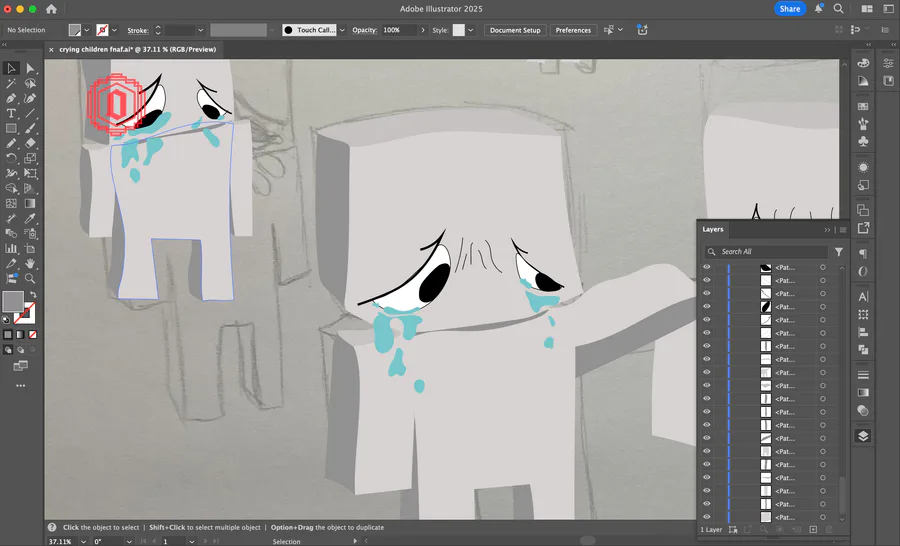Open stroke weight dropdown

click(x=200, y=30)
